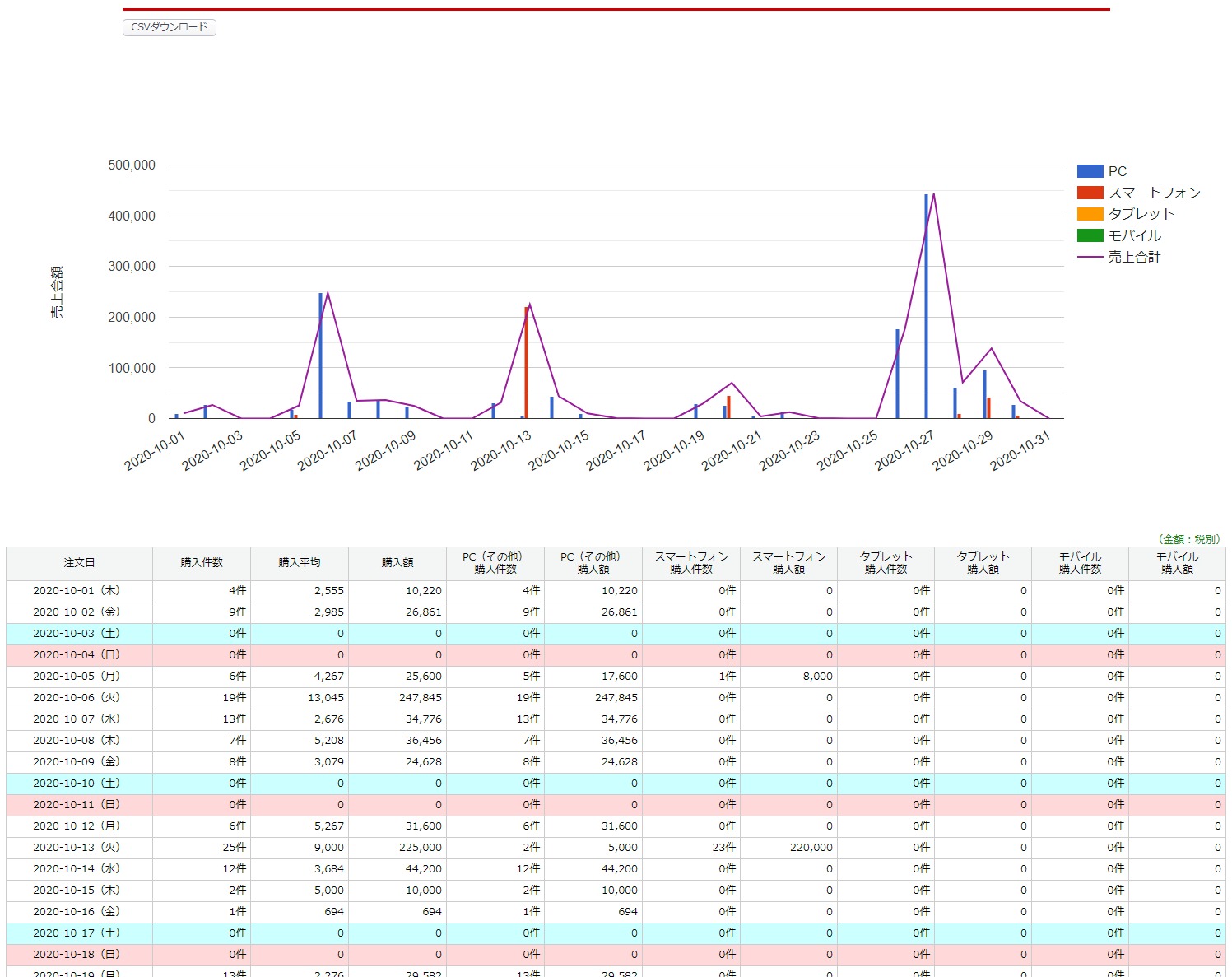Click the スマートフォン 購入額 column header

(x=788, y=563)
